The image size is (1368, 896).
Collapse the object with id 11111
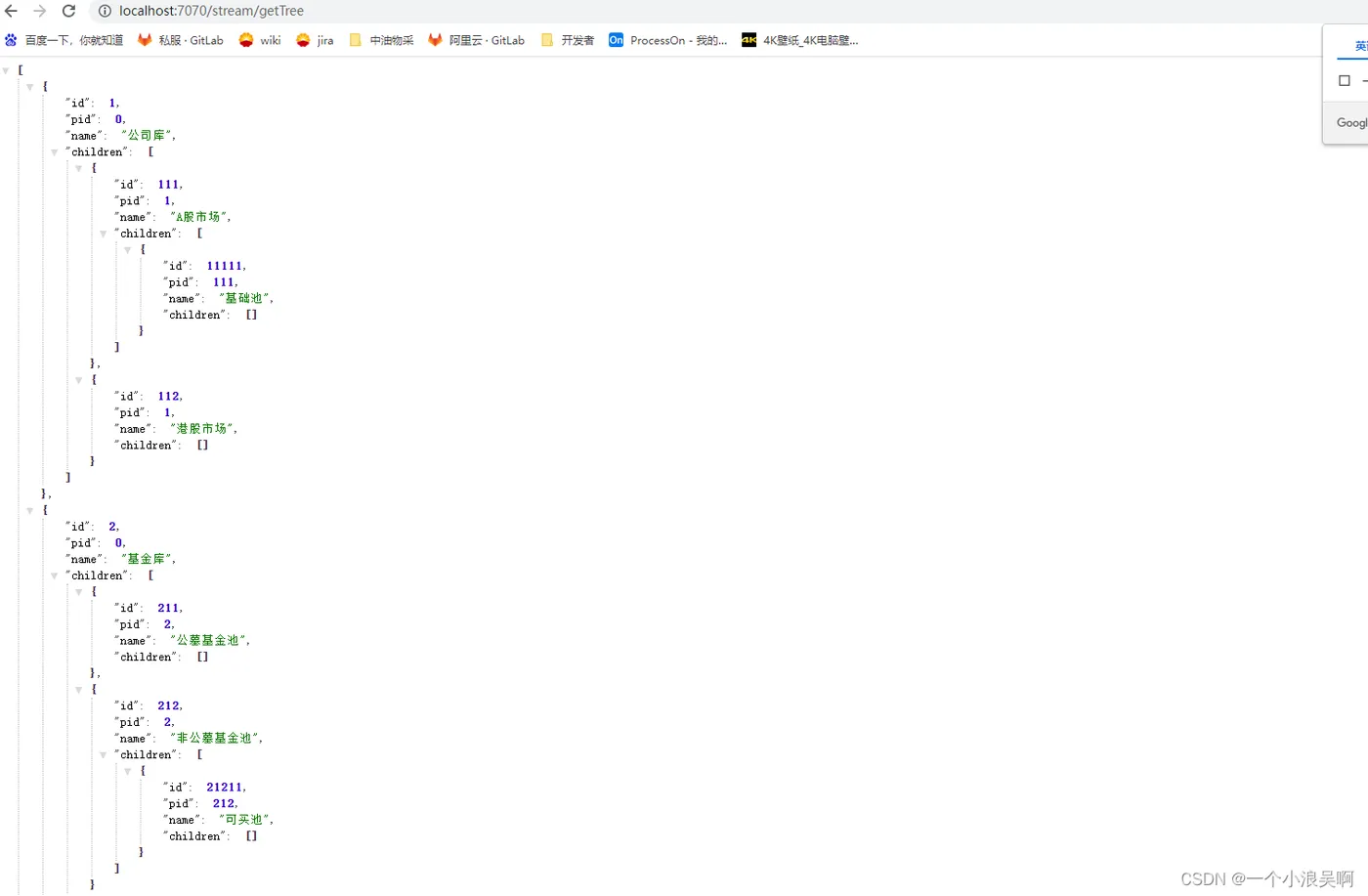[x=128, y=250]
